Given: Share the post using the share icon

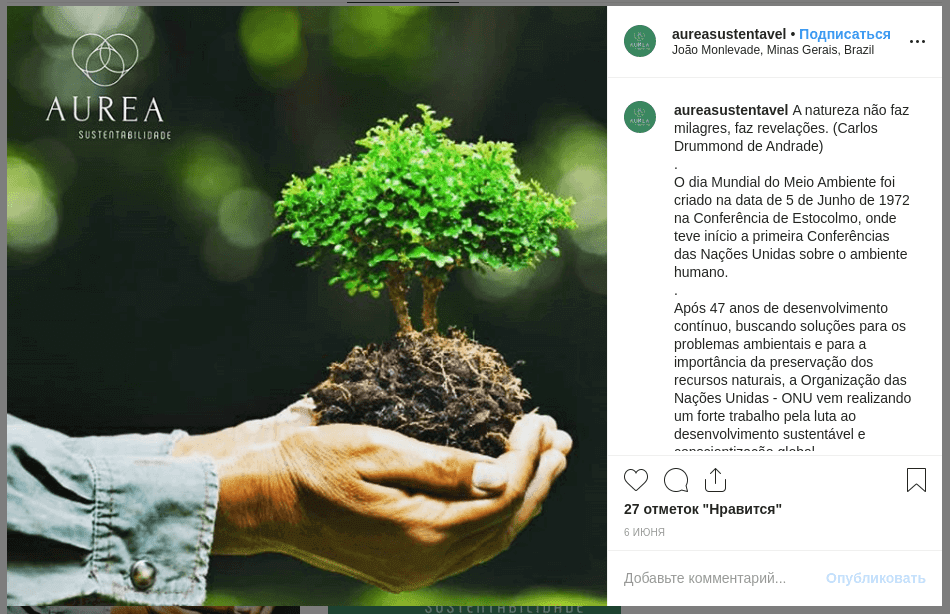Looking at the screenshot, I should 716,480.
